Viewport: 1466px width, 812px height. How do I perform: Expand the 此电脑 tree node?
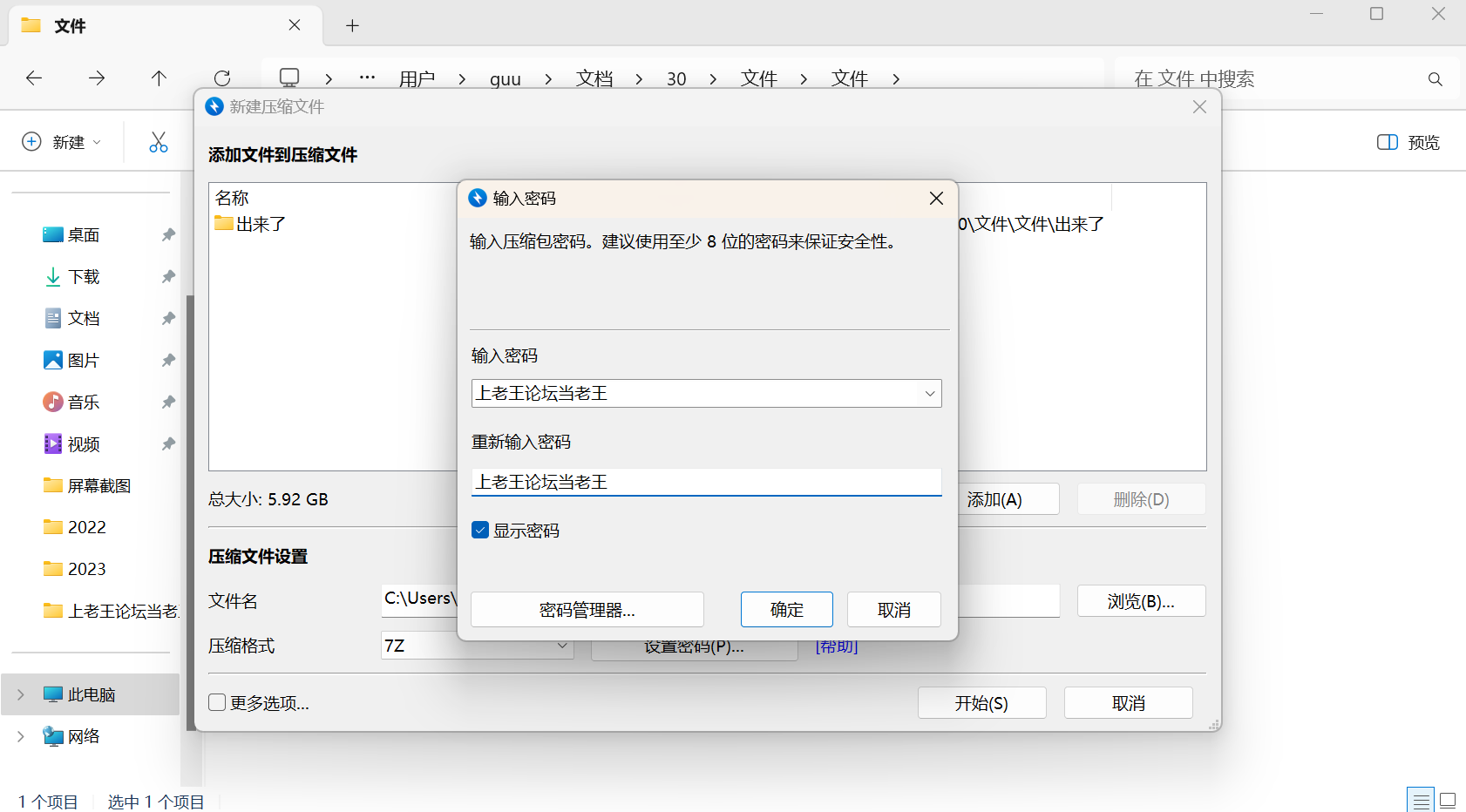(21, 694)
